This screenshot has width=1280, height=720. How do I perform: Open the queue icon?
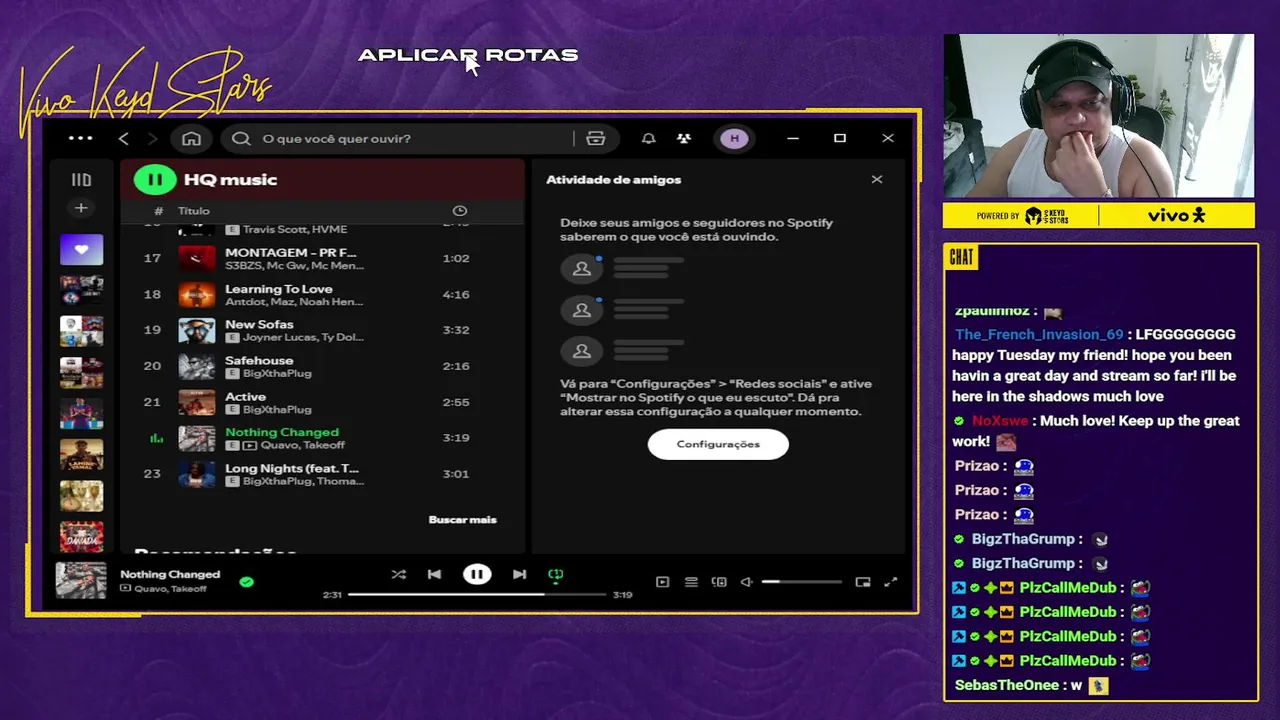(x=691, y=582)
